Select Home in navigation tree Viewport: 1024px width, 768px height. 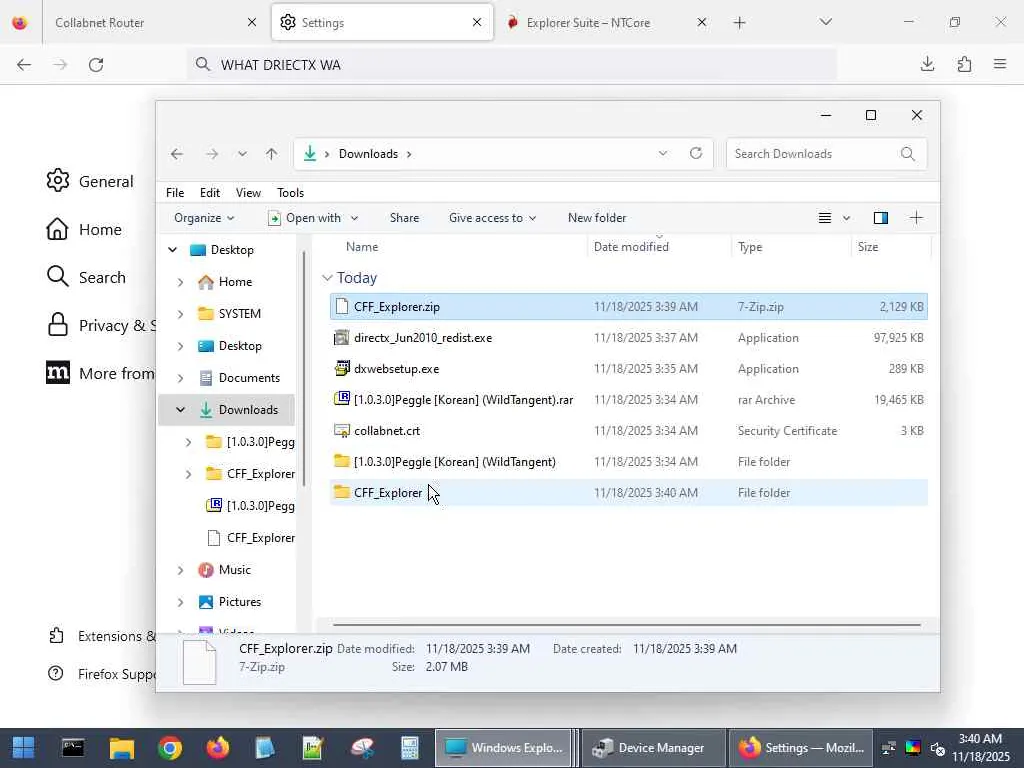pyautogui.click(x=235, y=282)
